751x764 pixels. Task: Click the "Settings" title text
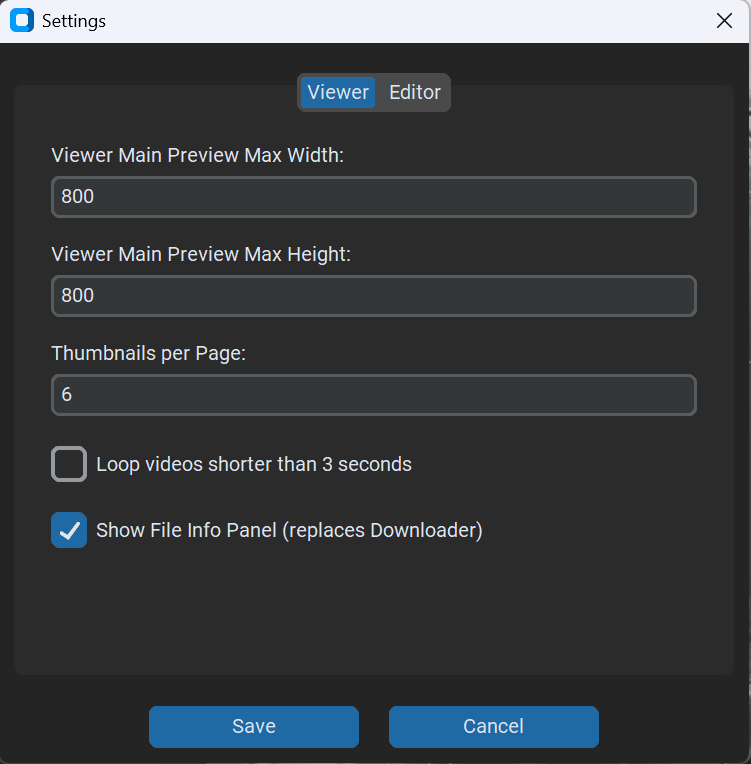74,21
